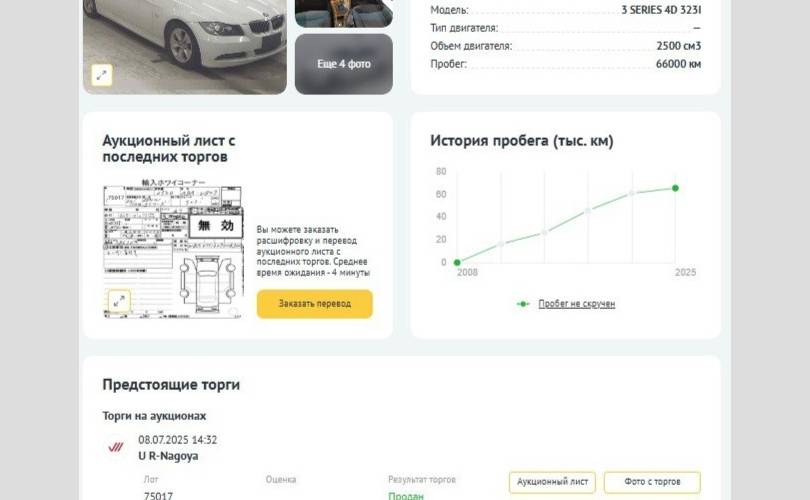Select the 60 thousand km chart point
The height and width of the screenshot is (500, 810).
[x=631, y=193]
